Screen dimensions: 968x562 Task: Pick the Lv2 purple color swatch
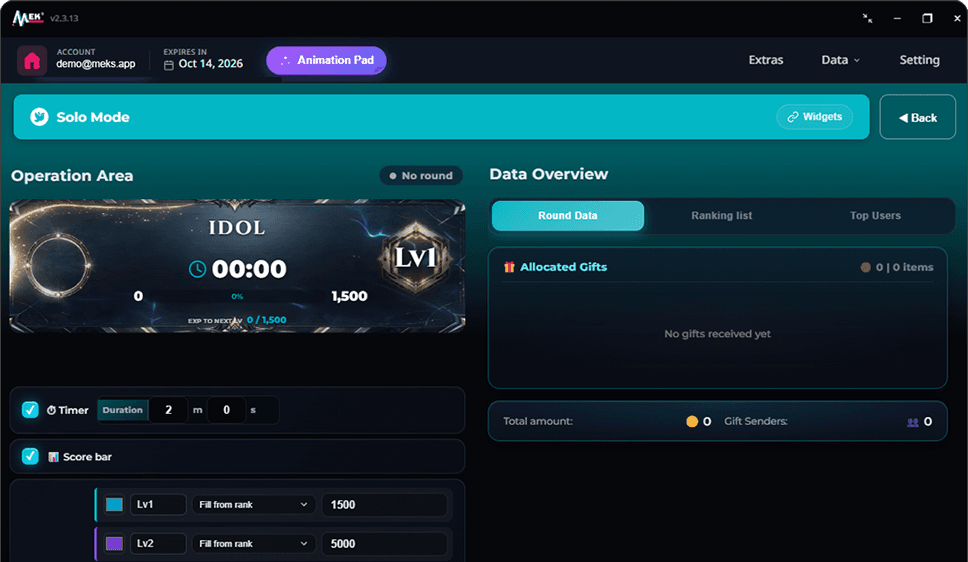(114, 543)
